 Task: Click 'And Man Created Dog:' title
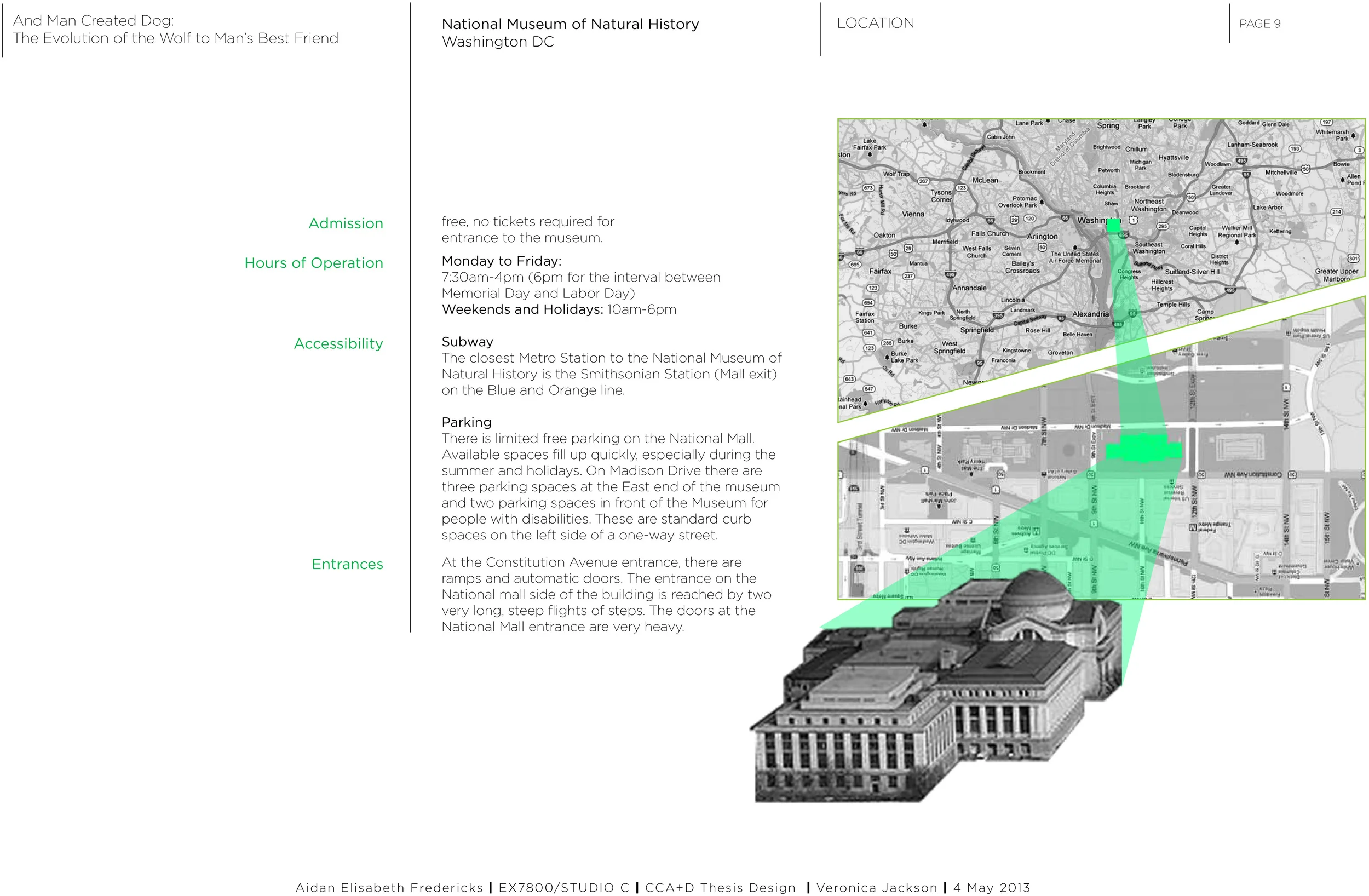pos(93,21)
